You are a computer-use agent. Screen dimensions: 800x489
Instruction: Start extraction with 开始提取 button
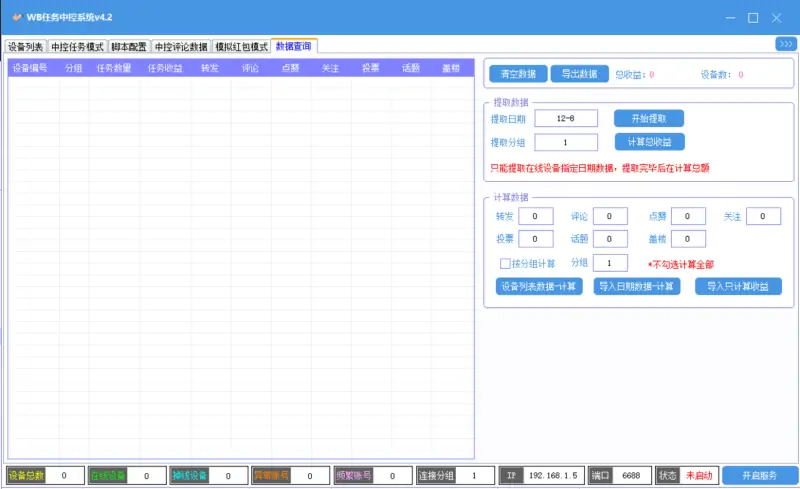[648, 118]
